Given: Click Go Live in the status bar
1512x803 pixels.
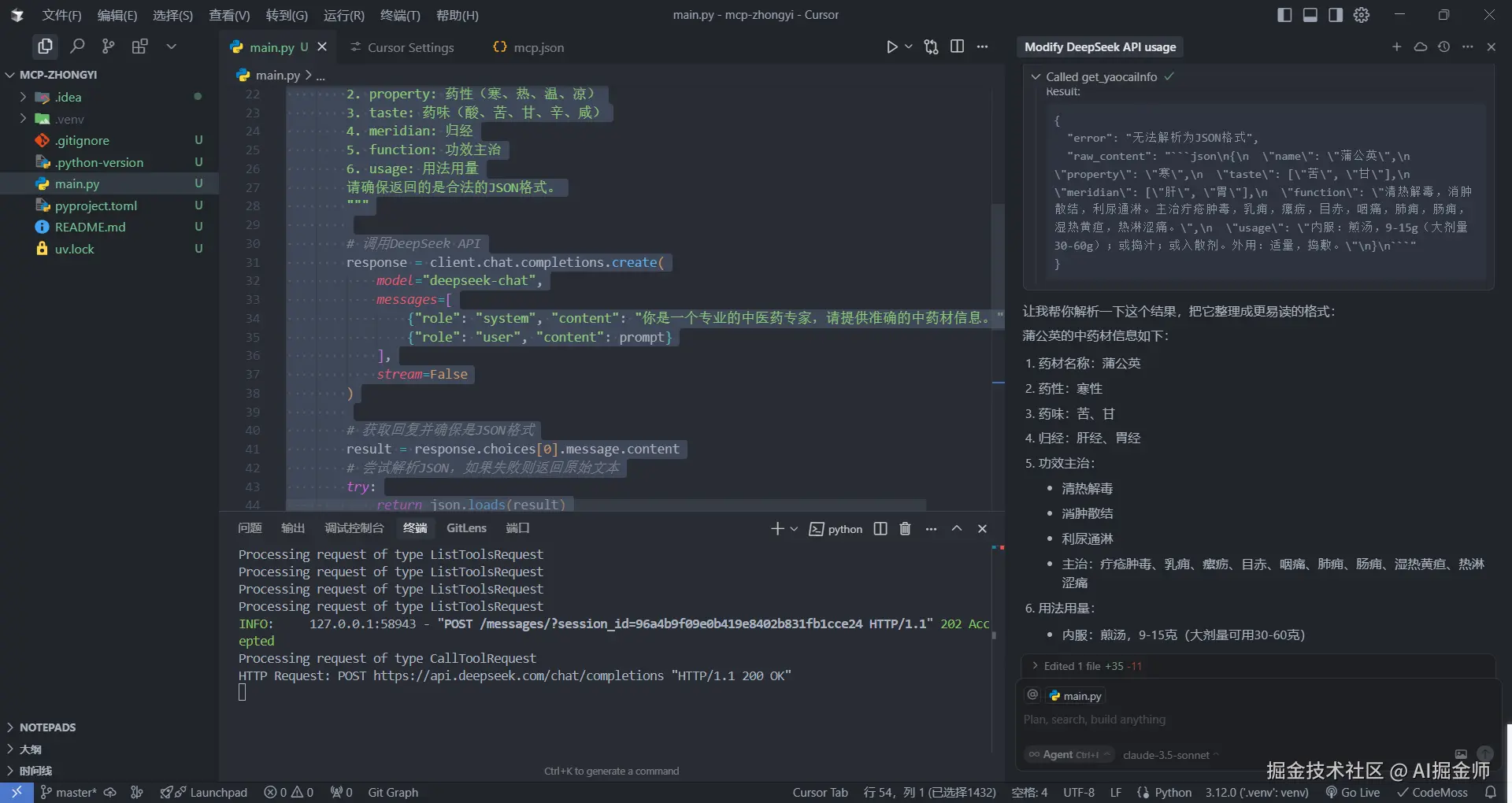Looking at the screenshot, I should (x=1353, y=793).
